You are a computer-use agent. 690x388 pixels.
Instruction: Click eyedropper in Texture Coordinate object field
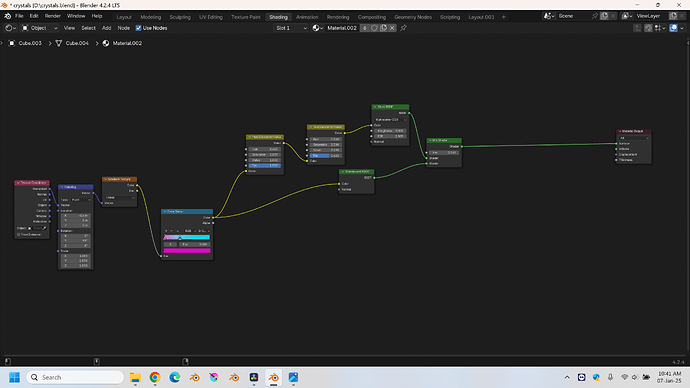tap(44, 228)
